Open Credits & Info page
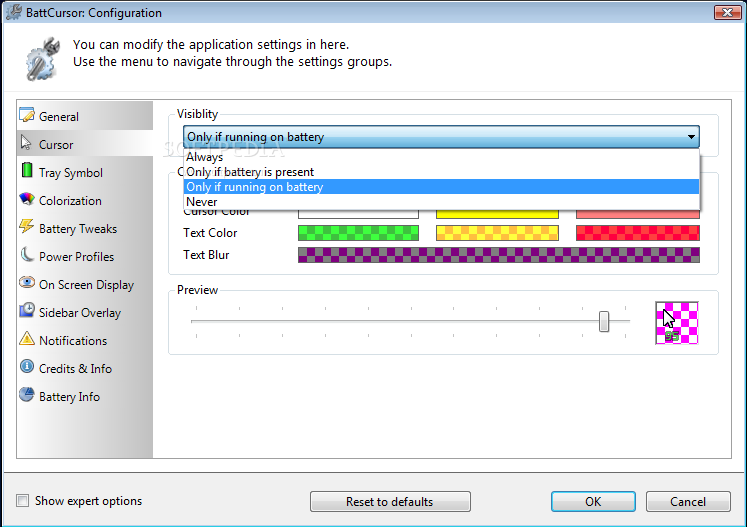Image resolution: width=747 pixels, height=527 pixels. 86,368
